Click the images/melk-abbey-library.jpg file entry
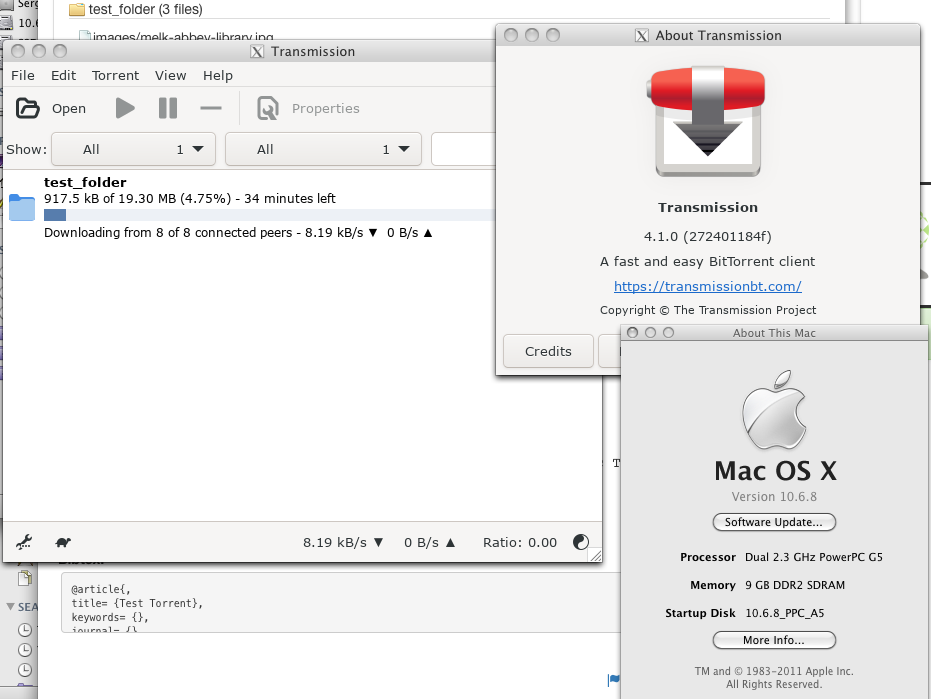This screenshot has width=931, height=699. point(183,36)
